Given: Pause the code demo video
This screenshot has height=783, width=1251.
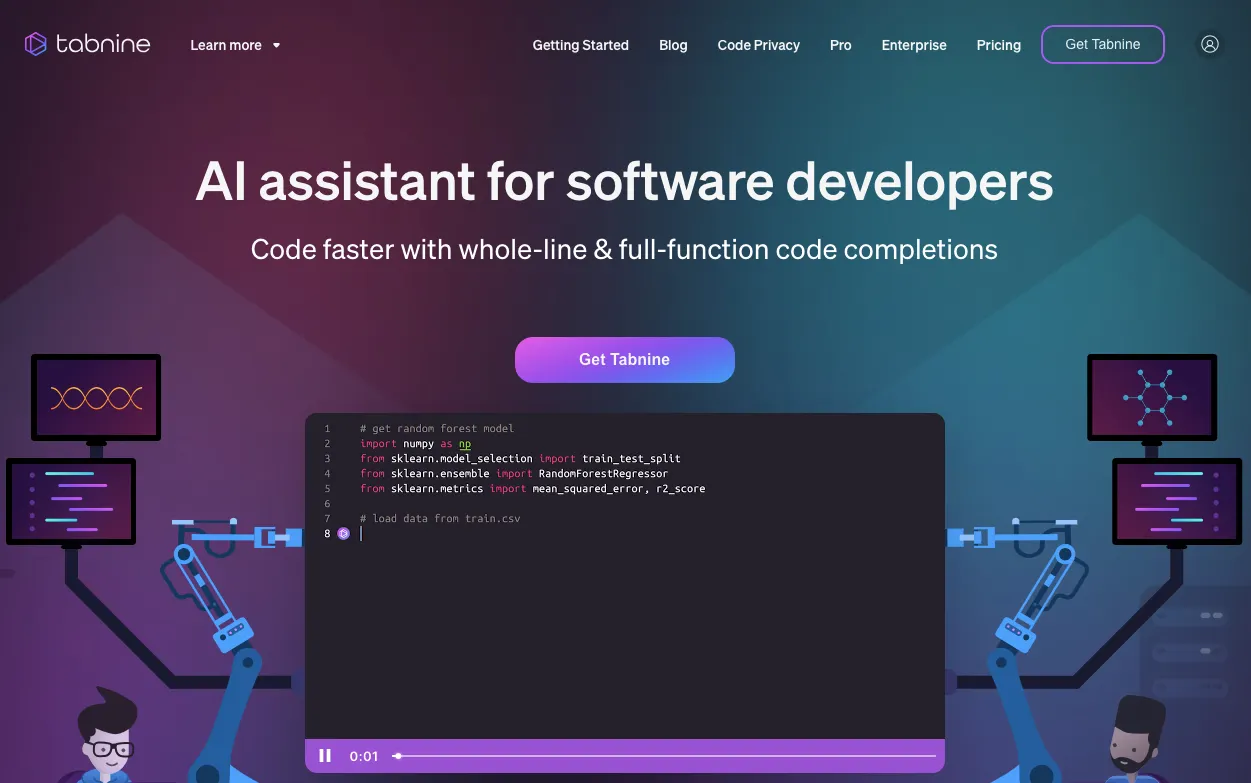Looking at the screenshot, I should click(x=325, y=756).
